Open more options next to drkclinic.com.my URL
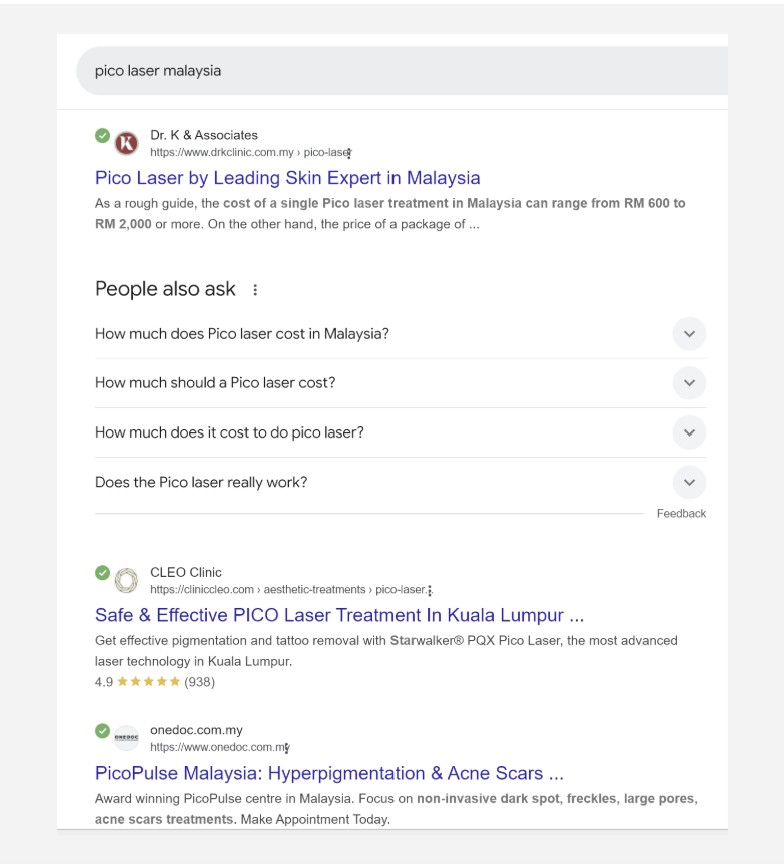 [349, 153]
